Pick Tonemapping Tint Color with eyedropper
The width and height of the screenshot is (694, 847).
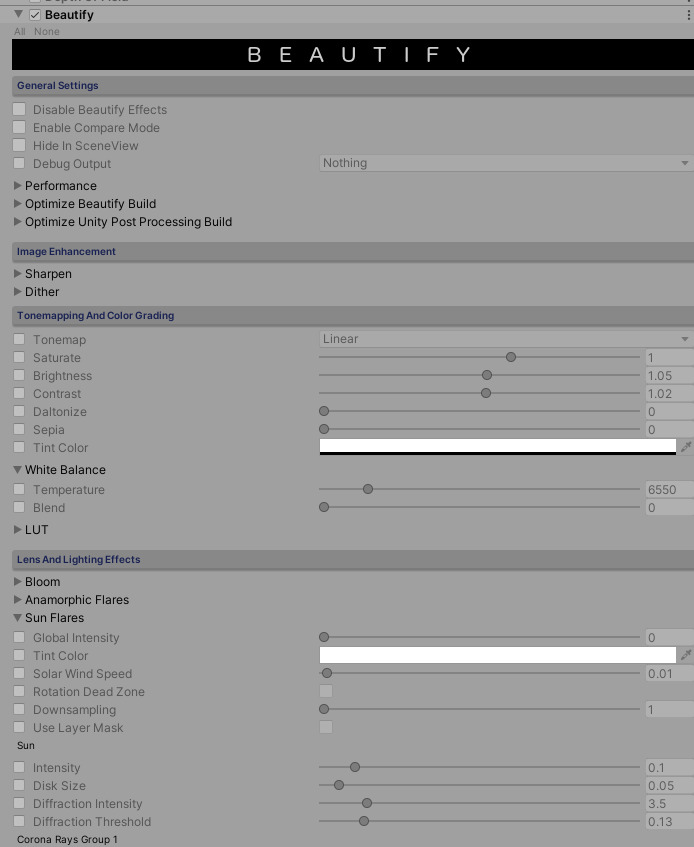tap(686, 447)
